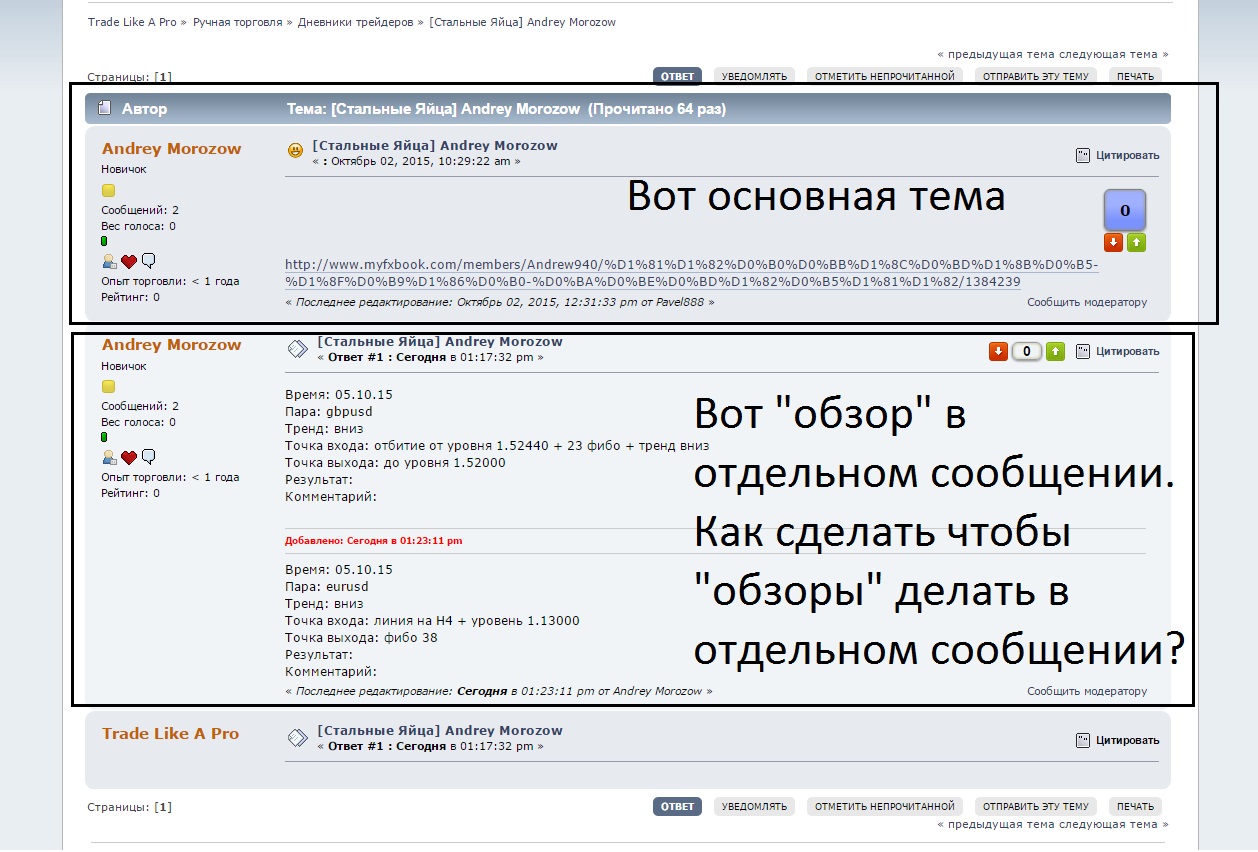Click yellow rank star under second post author

coord(108,386)
